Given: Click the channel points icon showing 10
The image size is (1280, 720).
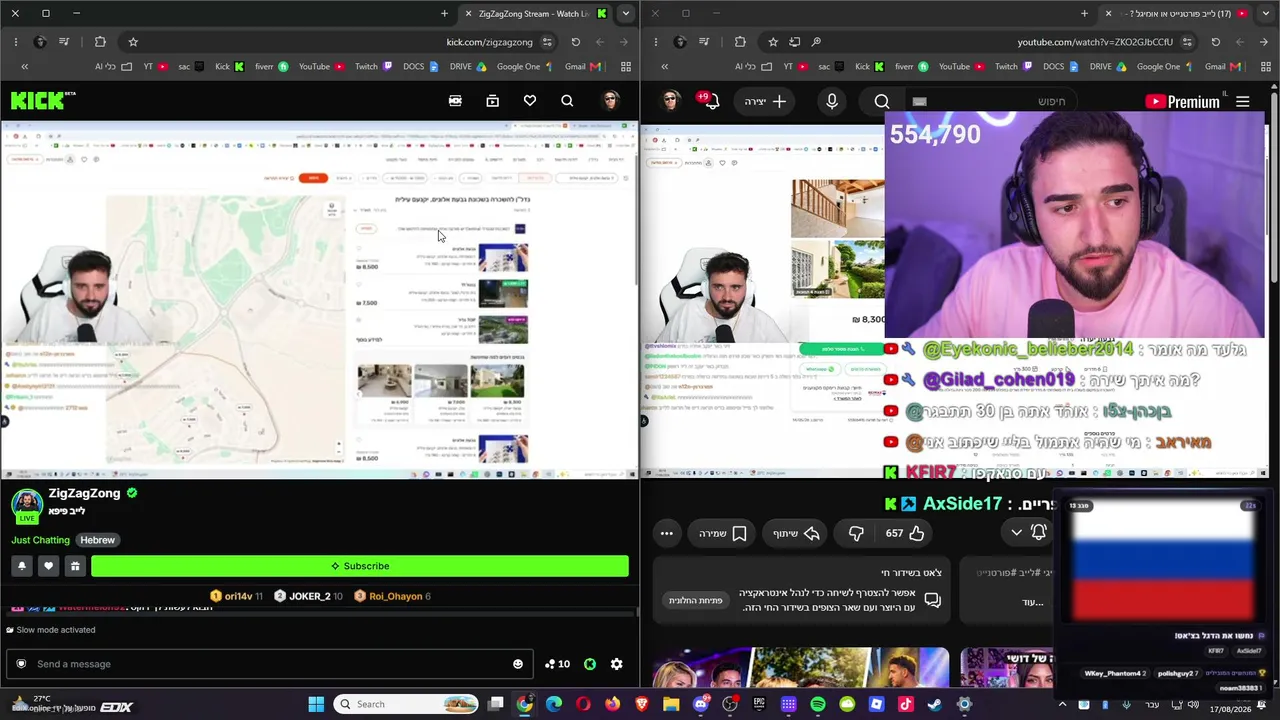Looking at the screenshot, I should tap(557, 664).
